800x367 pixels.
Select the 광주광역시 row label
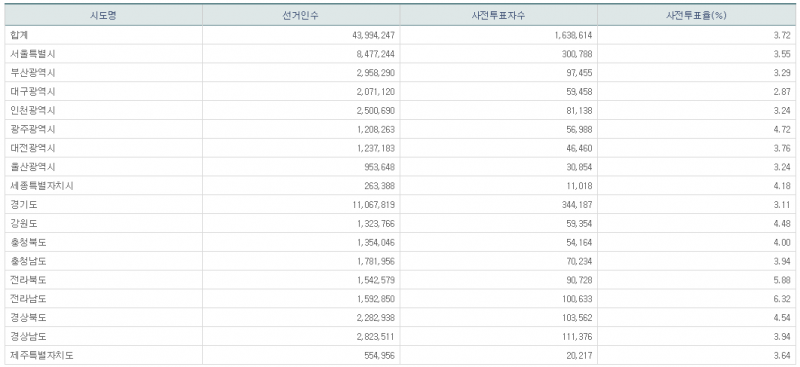click(33, 130)
